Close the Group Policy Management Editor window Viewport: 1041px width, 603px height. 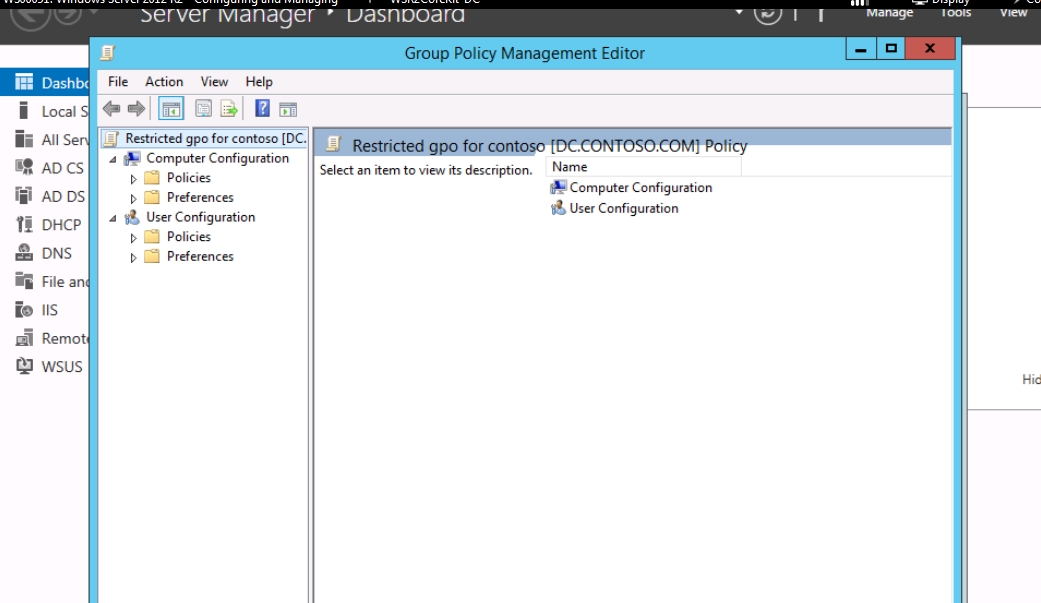[930, 48]
